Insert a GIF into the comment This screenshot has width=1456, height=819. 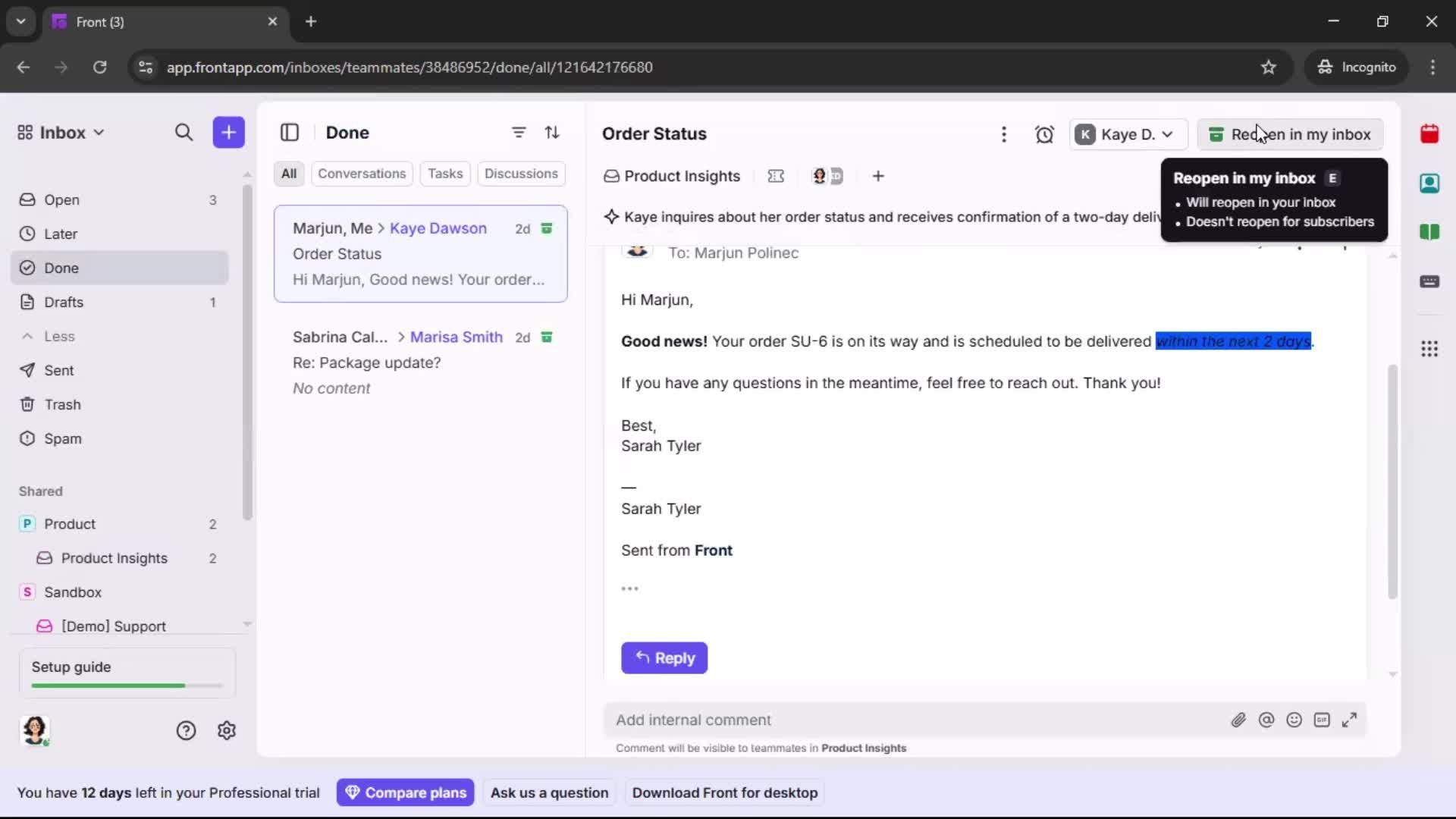[1323, 720]
